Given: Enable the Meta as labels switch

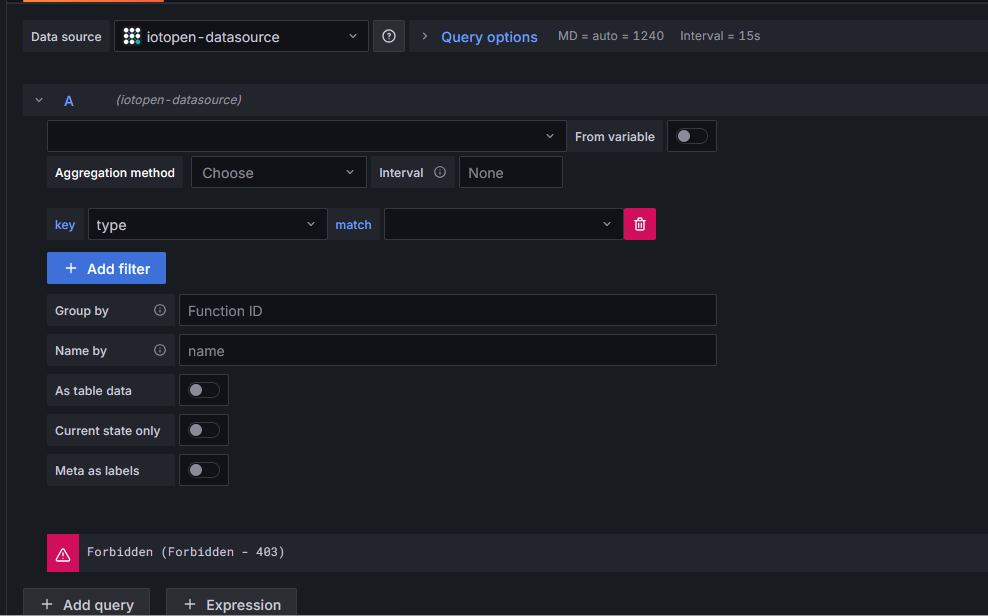Looking at the screenshot, I should click(x=204, y=471).
